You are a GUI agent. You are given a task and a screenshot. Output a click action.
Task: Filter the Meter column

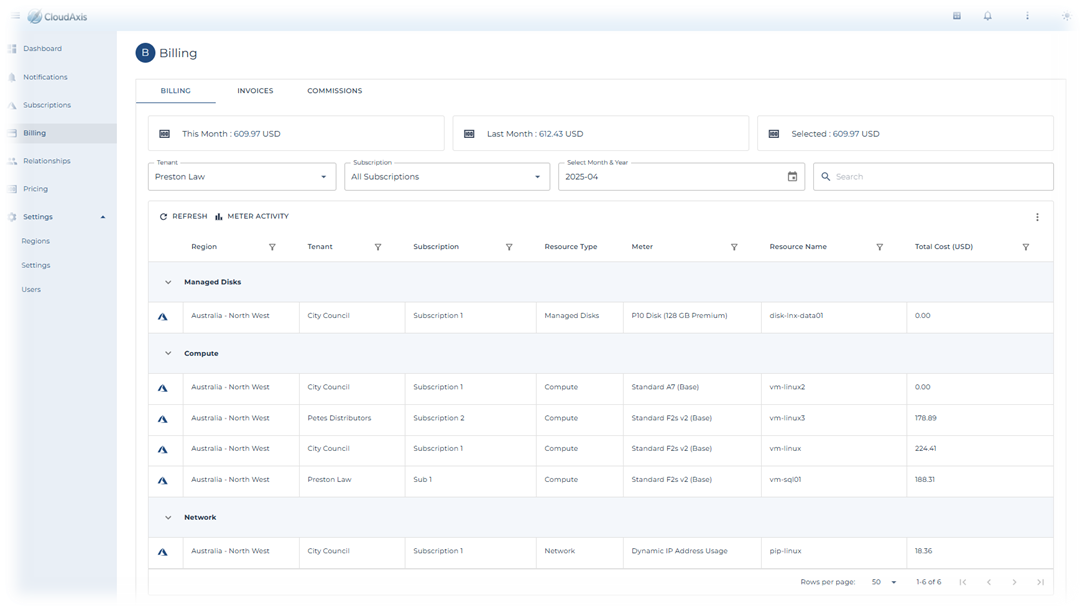[x=734, y=247]
